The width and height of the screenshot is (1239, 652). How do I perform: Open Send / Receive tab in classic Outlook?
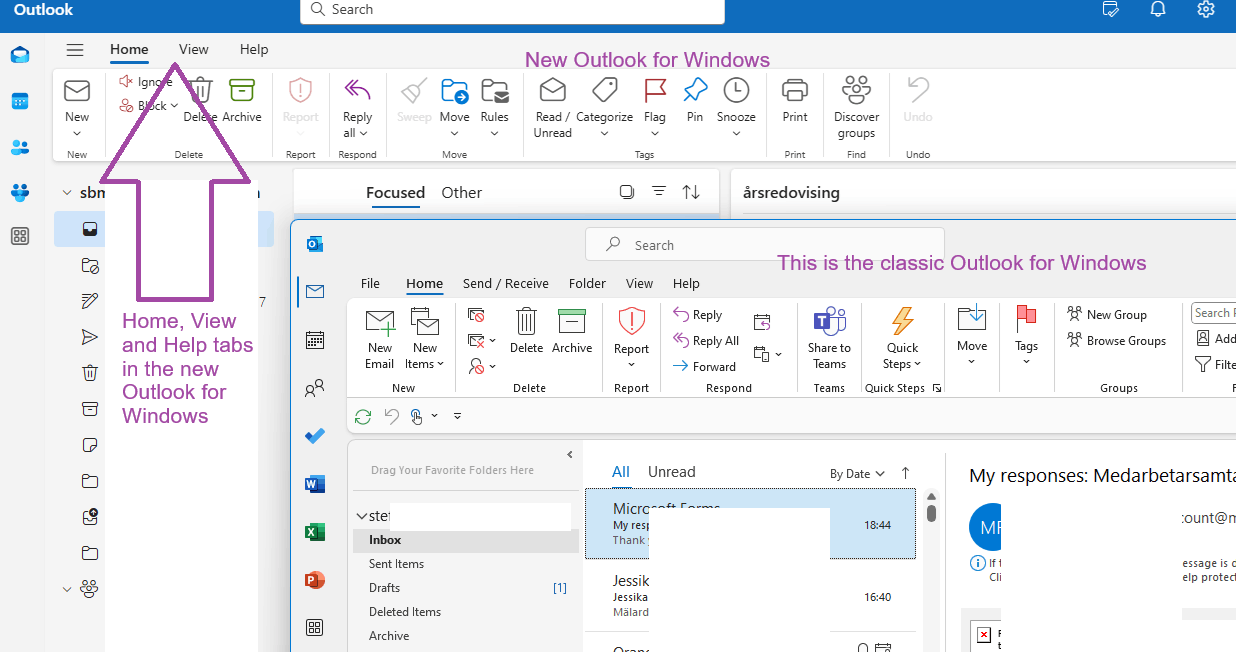click(505, 283)
